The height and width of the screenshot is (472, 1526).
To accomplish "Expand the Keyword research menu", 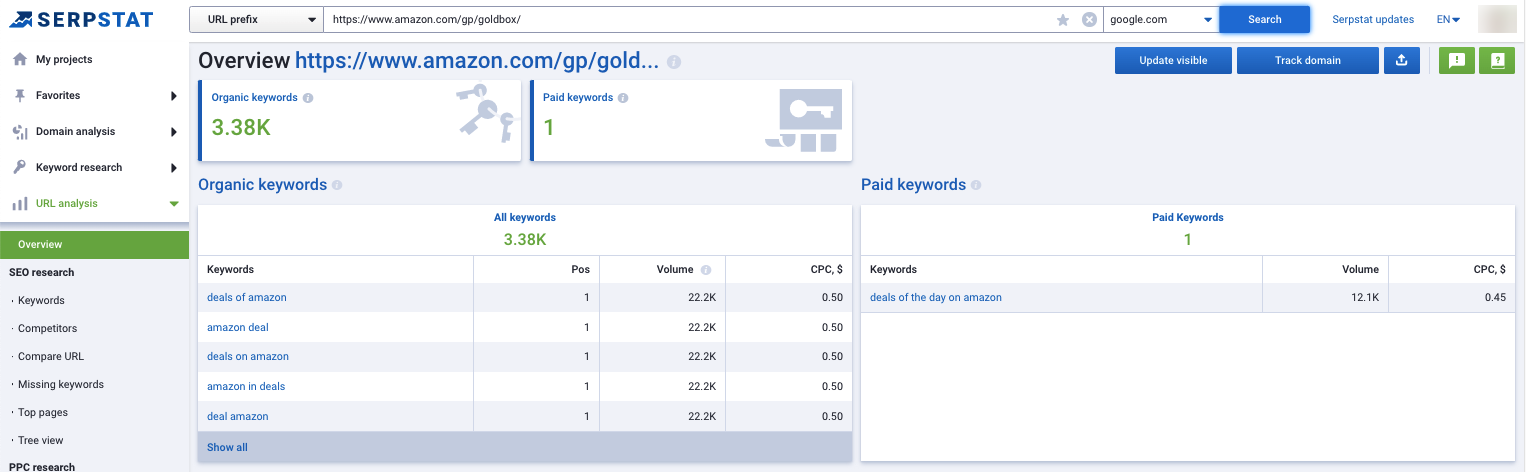I will pos(94,167).
